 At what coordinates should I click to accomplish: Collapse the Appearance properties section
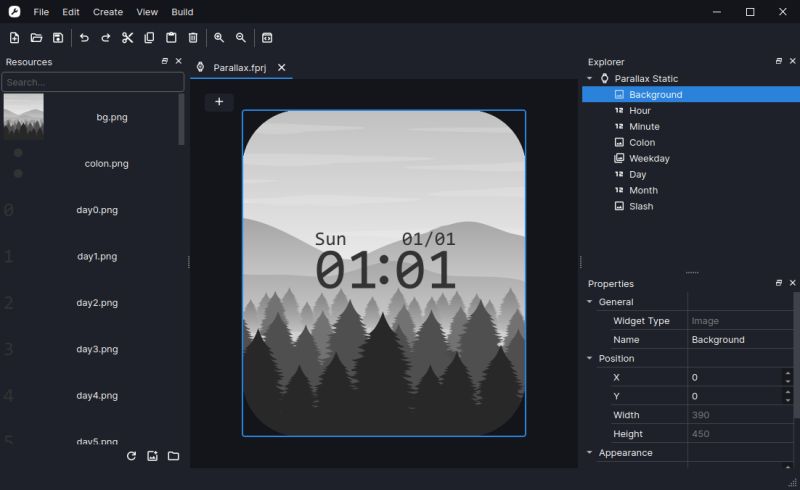[x=590, y=453]
